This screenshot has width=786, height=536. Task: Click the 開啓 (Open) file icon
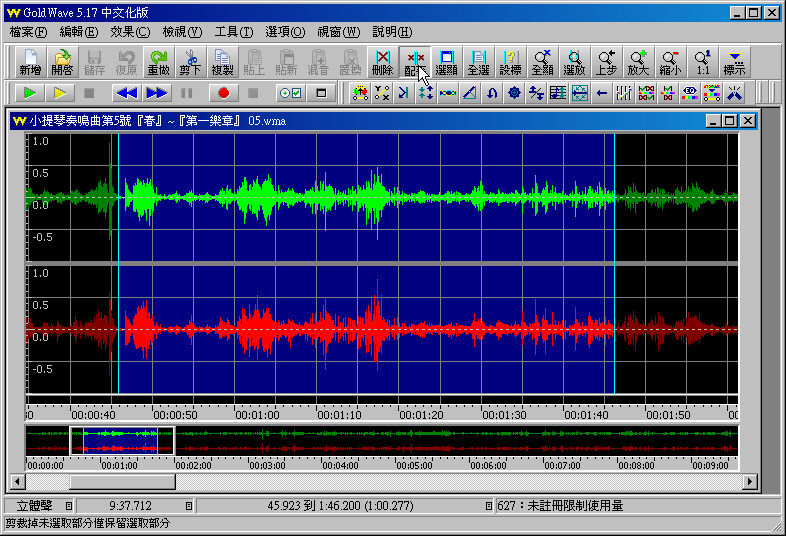(x=62, y=62)
